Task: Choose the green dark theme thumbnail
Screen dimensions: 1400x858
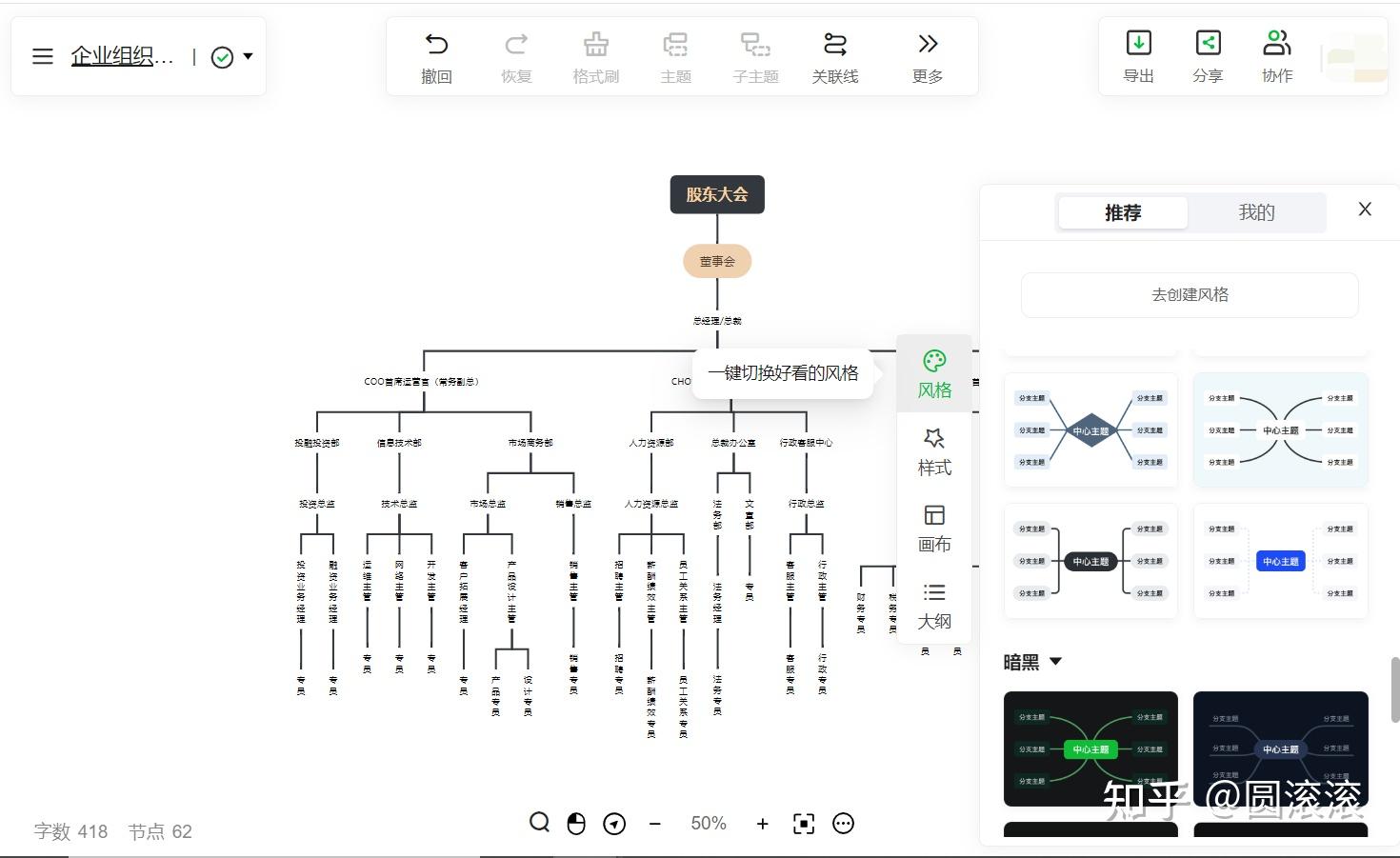Action: tap(1090, 748)
